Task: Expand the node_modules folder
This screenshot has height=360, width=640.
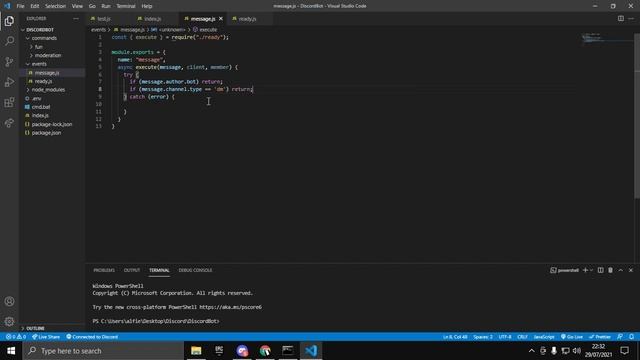Action: point(52,90)
